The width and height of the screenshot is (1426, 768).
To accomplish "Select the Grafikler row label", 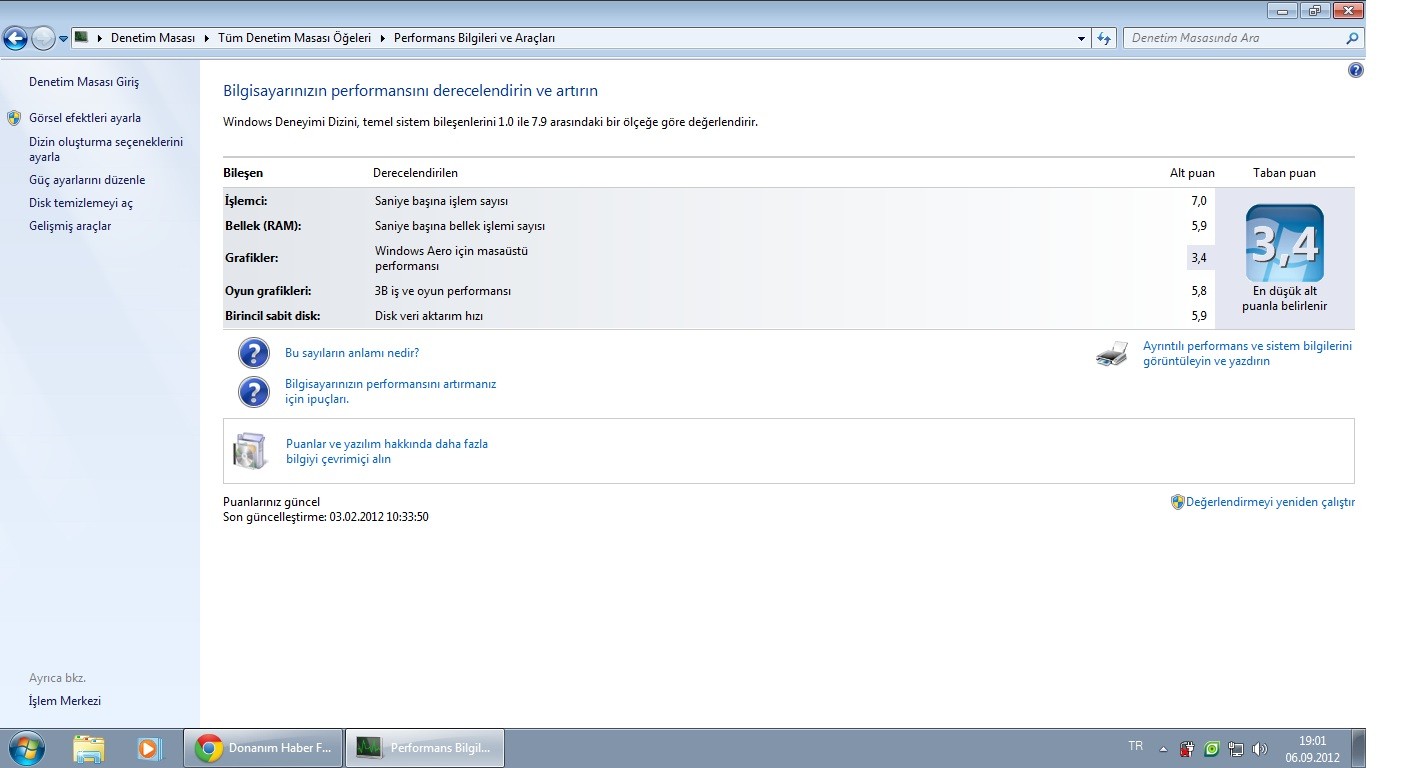I will coord(251,258).
